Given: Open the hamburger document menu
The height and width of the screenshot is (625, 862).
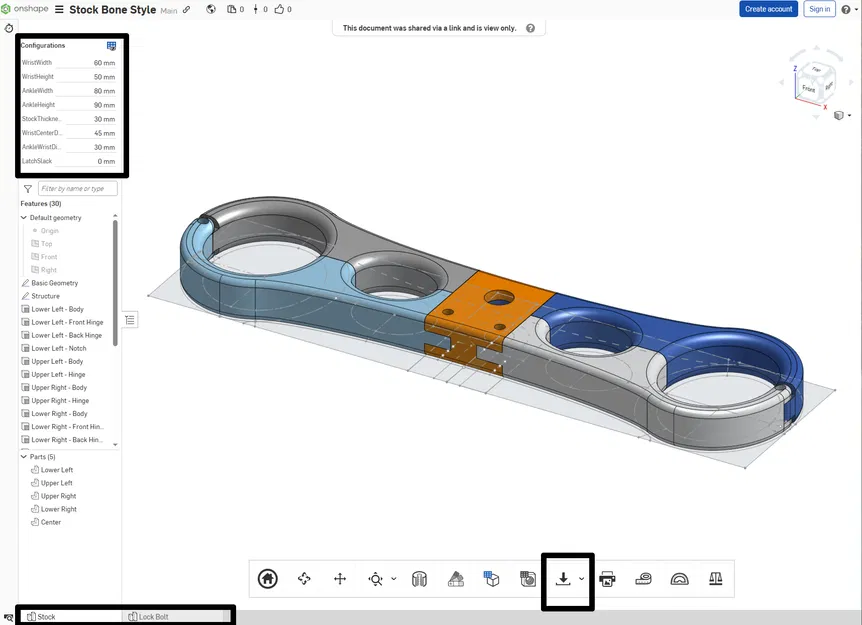Looking at the screenshot, I should click(x=59, y=9).
